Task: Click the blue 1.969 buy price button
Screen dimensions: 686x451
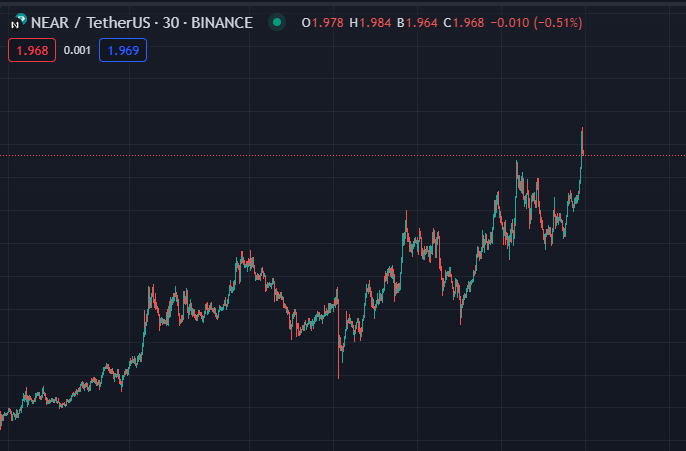Action: [x=123, y=50]
